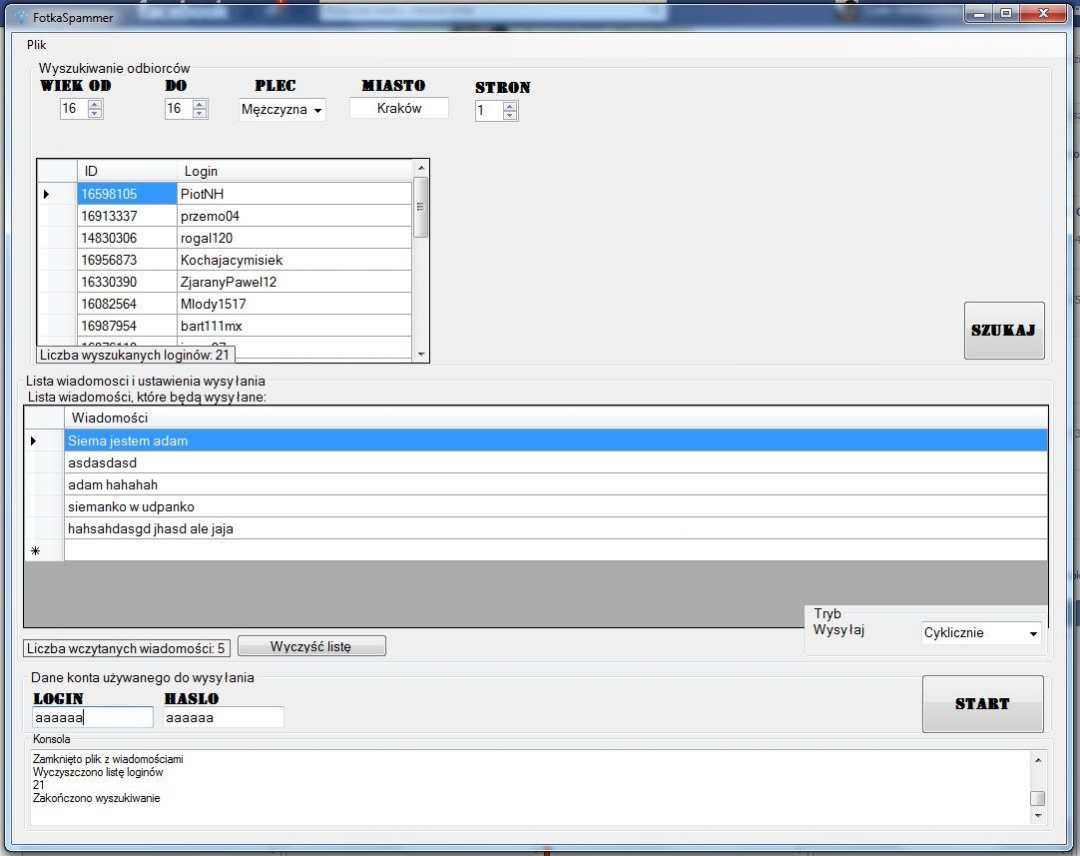This screenshot has height=856, width=1080.
Task: Click the ID column header
Action: [127, 171]
